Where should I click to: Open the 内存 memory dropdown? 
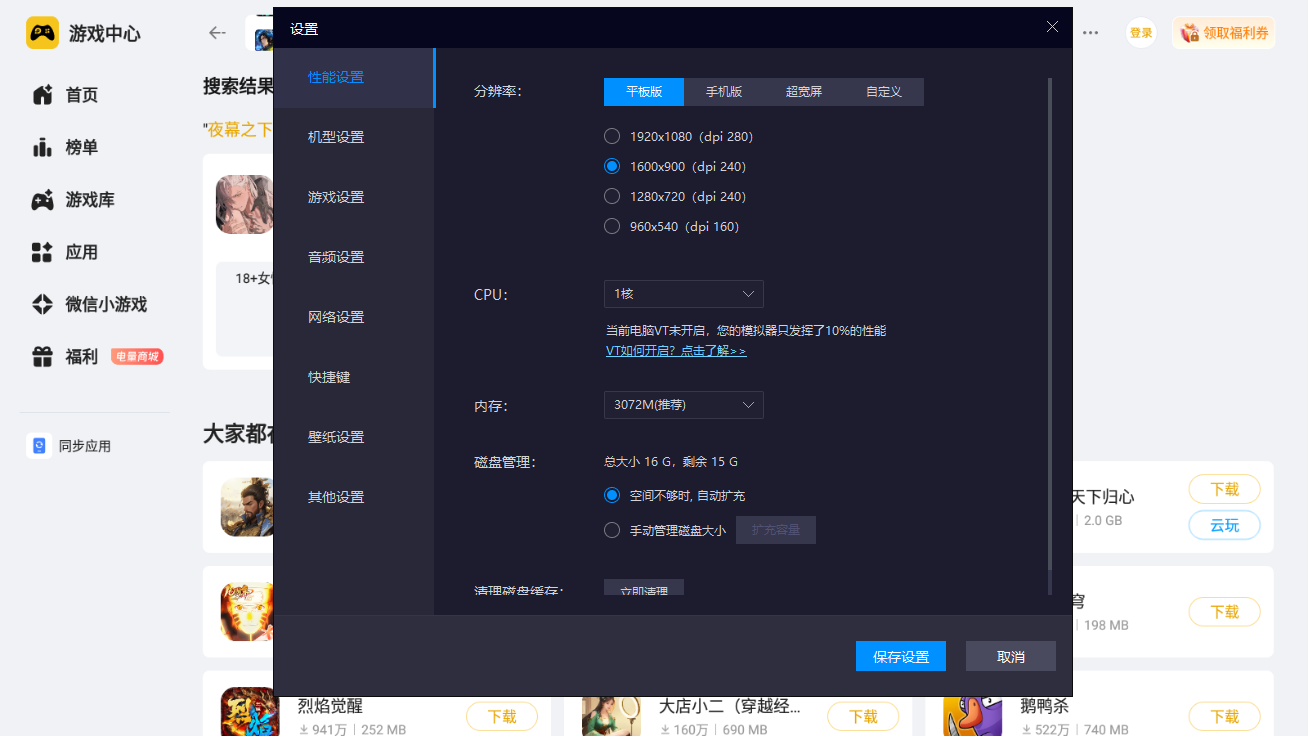click(x=683, y=405)
